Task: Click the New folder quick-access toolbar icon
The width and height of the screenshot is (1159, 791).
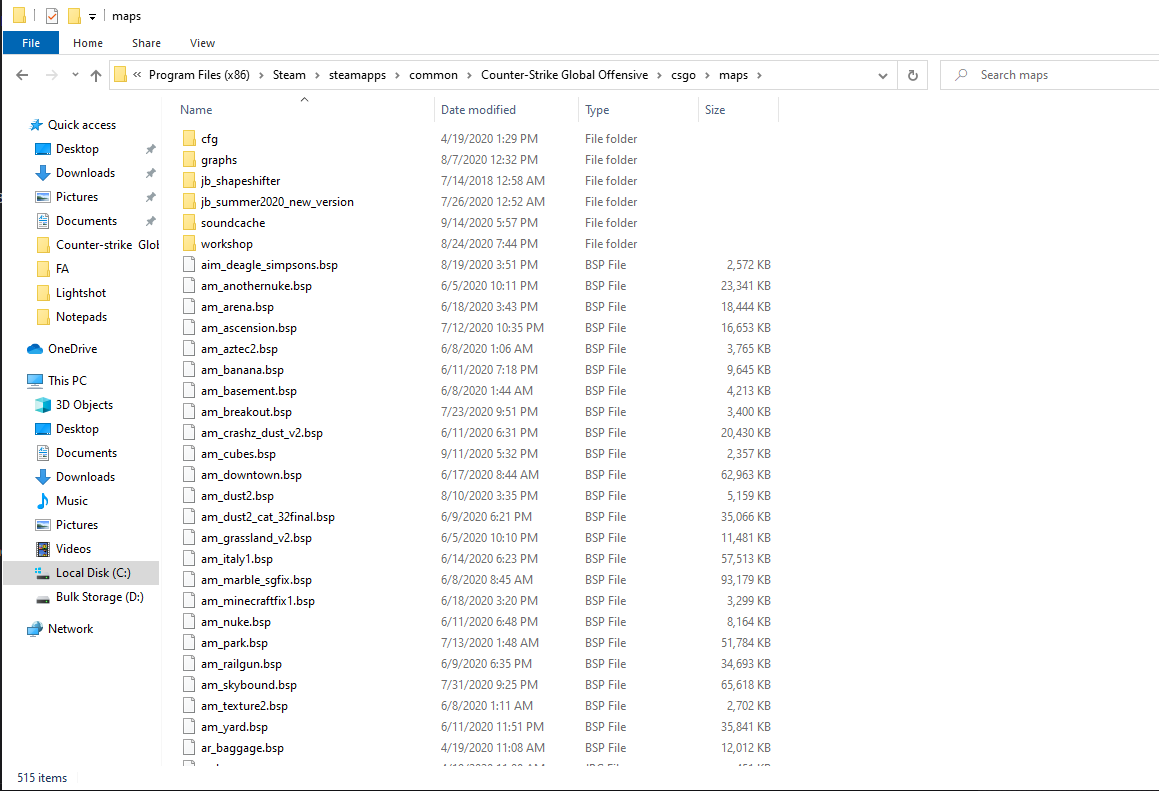Action: 74,16
